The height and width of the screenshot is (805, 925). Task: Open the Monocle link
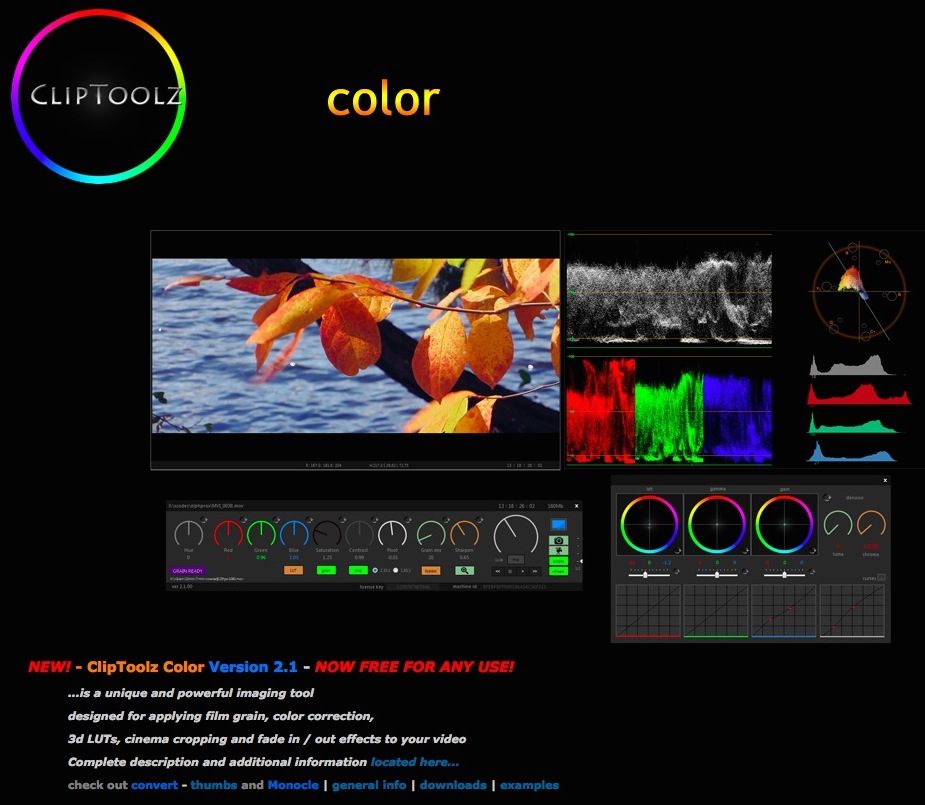(x=293, y=785)
